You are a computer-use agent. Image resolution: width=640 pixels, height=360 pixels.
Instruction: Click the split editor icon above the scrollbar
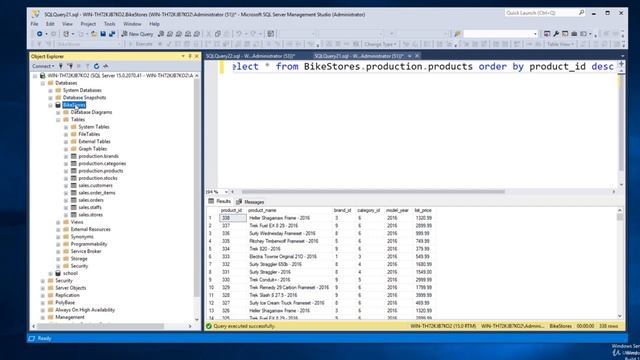point(621,64)
